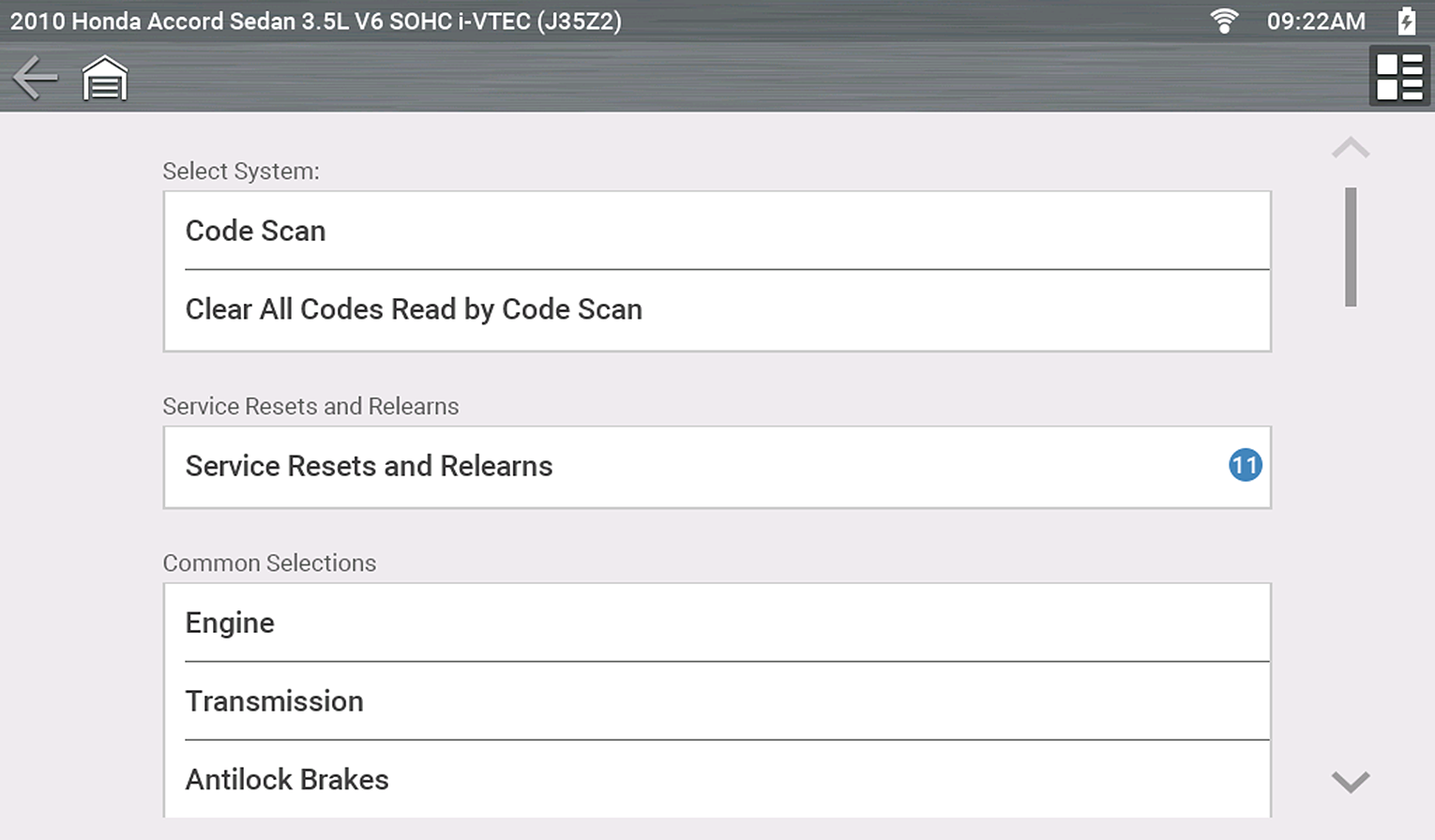
Task: Click the blue 11 count badge
Action: 1245,465
